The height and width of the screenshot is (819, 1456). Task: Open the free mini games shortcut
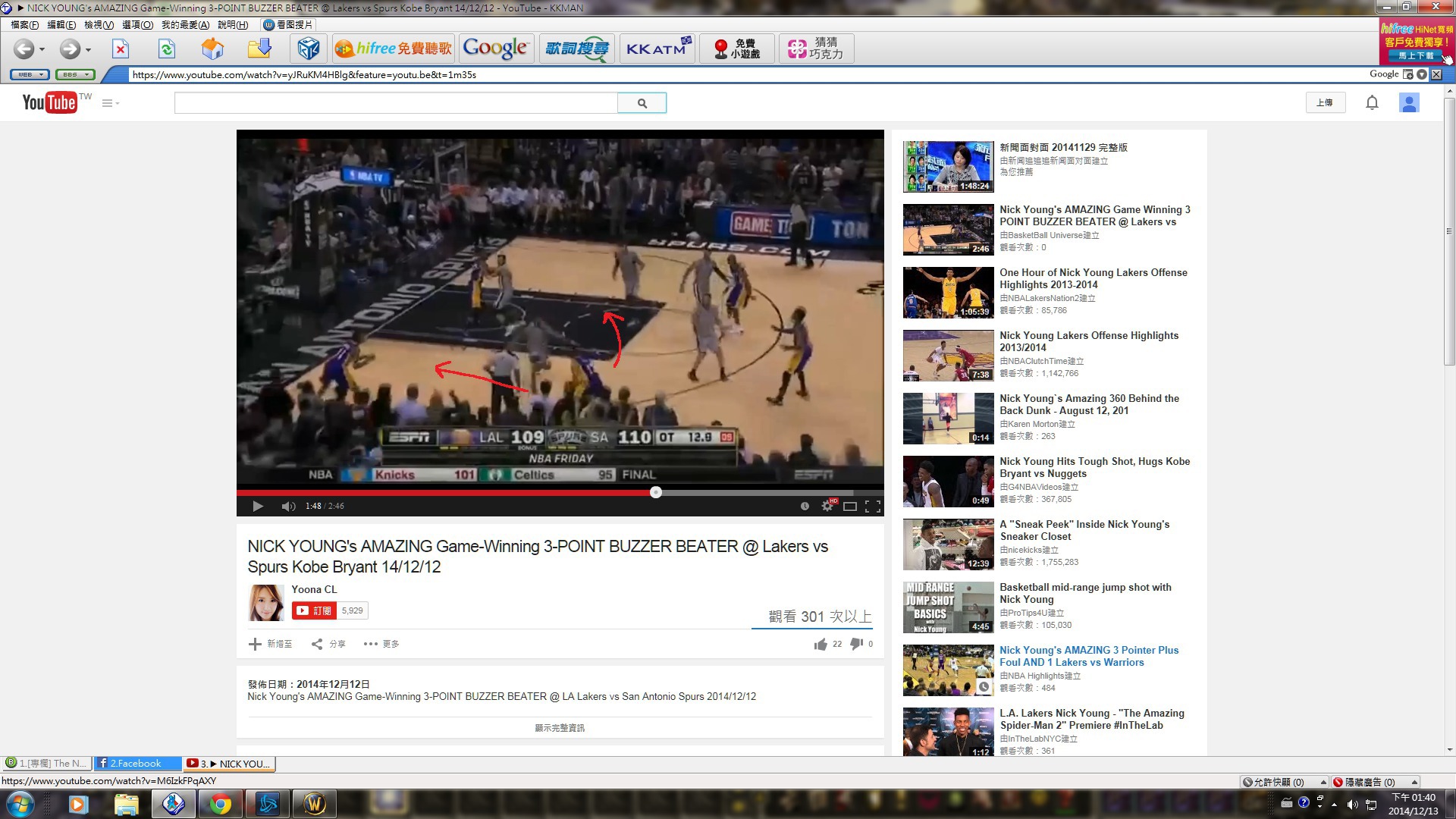point(736,49)
